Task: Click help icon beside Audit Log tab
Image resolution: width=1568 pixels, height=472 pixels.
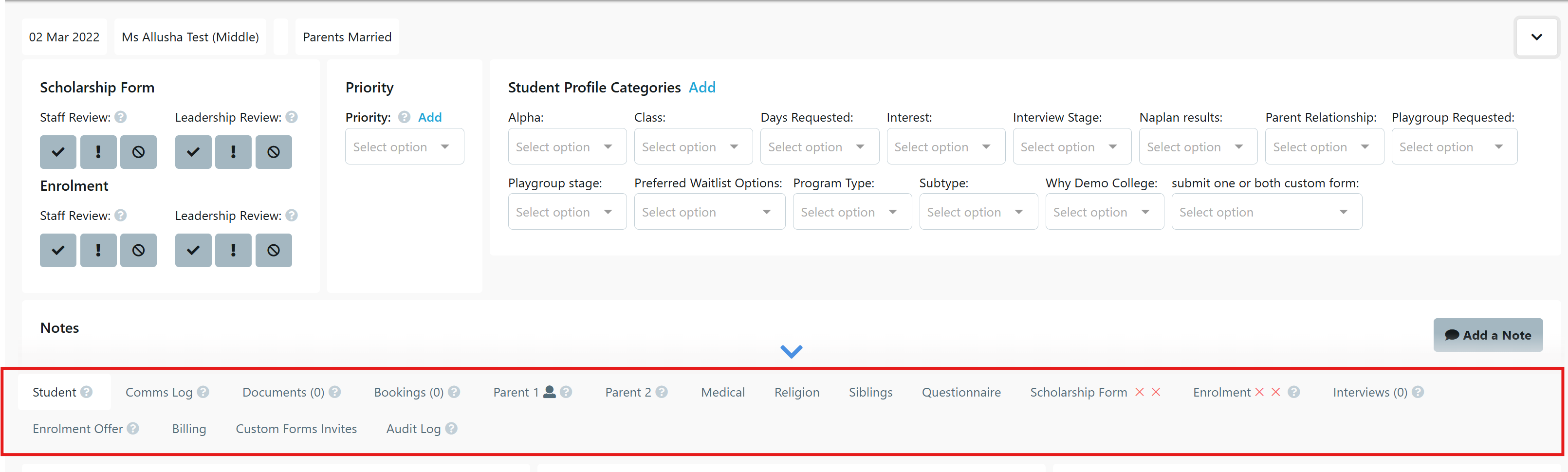Action: (451, 429)
